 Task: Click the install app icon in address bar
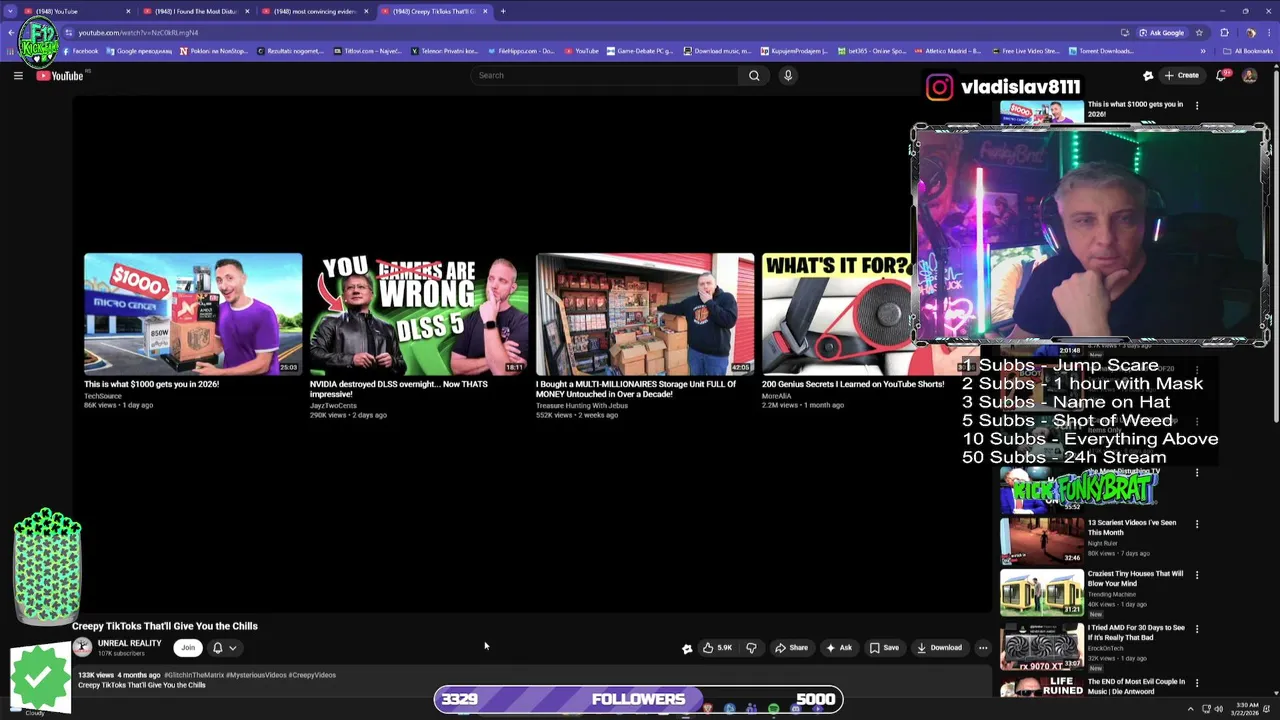click(x=1125, y=32)
